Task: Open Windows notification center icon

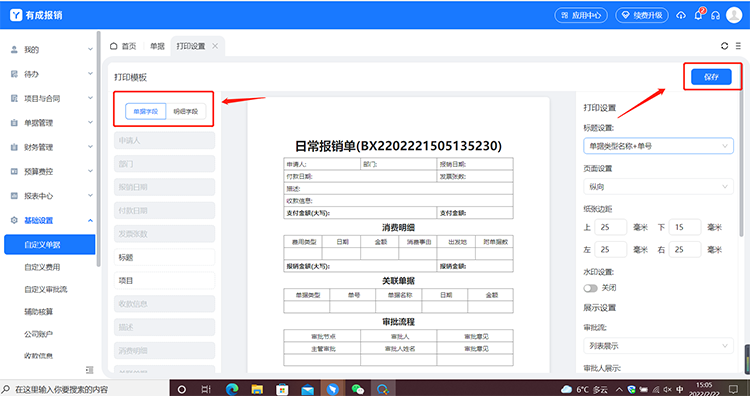Action: [x=733, y=389]
